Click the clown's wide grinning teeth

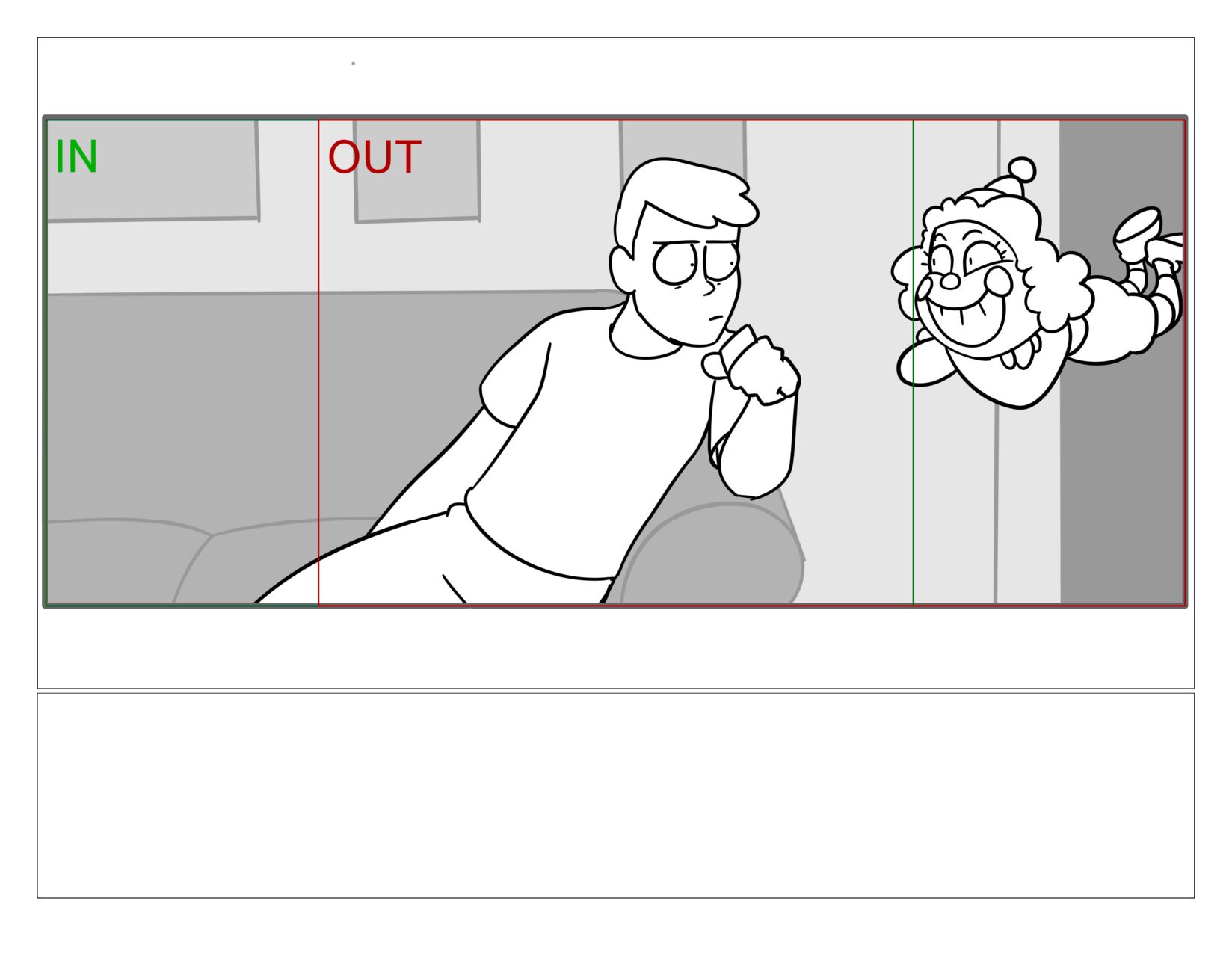[964, 316]
